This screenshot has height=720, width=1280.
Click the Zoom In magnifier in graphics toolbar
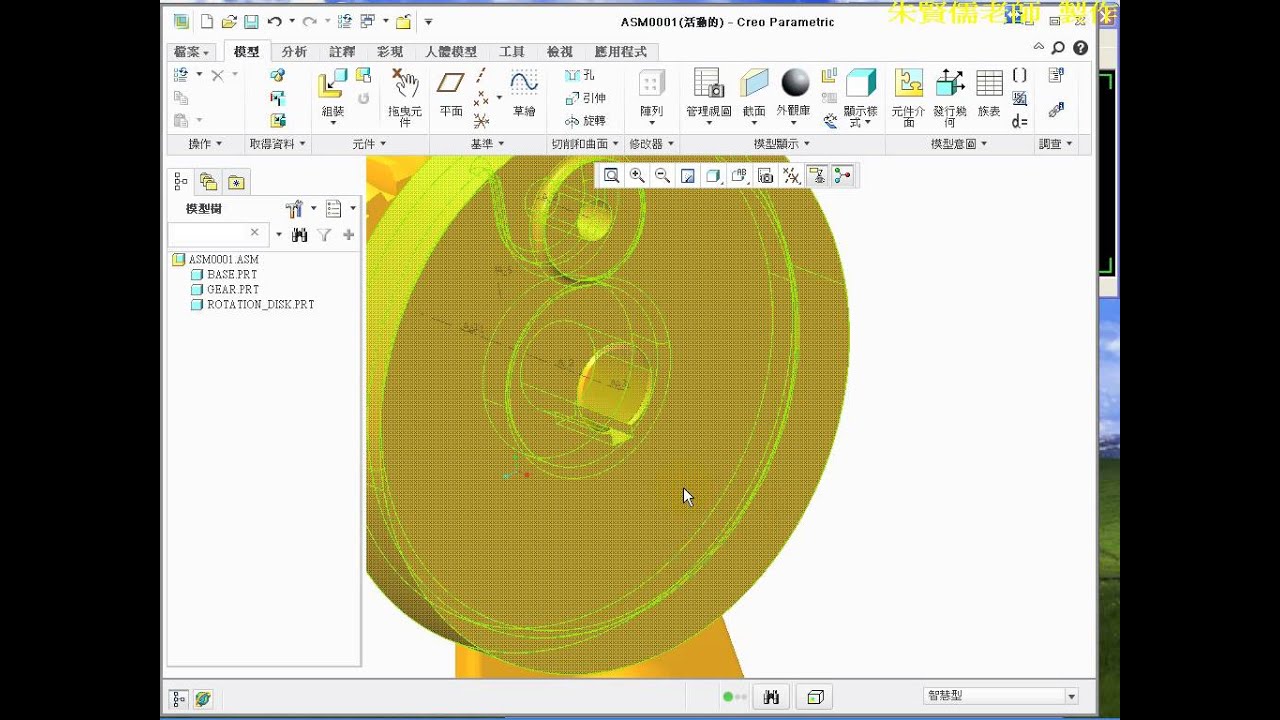coord(637,176)
